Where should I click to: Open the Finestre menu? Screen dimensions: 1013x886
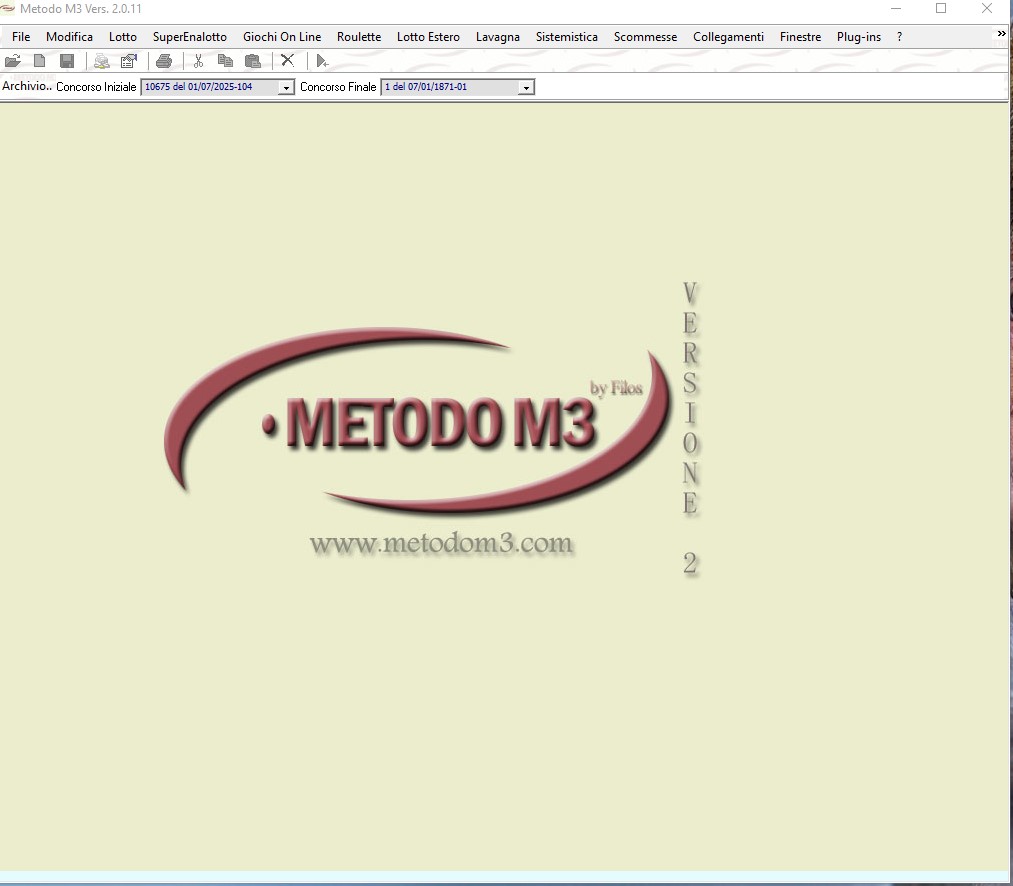coord(800,37)
